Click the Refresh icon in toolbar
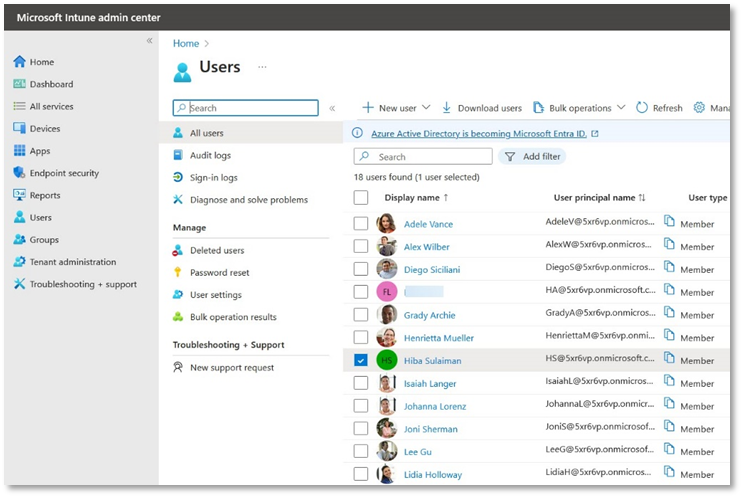Screen dimensions: 742x497 tap(642, 108)
